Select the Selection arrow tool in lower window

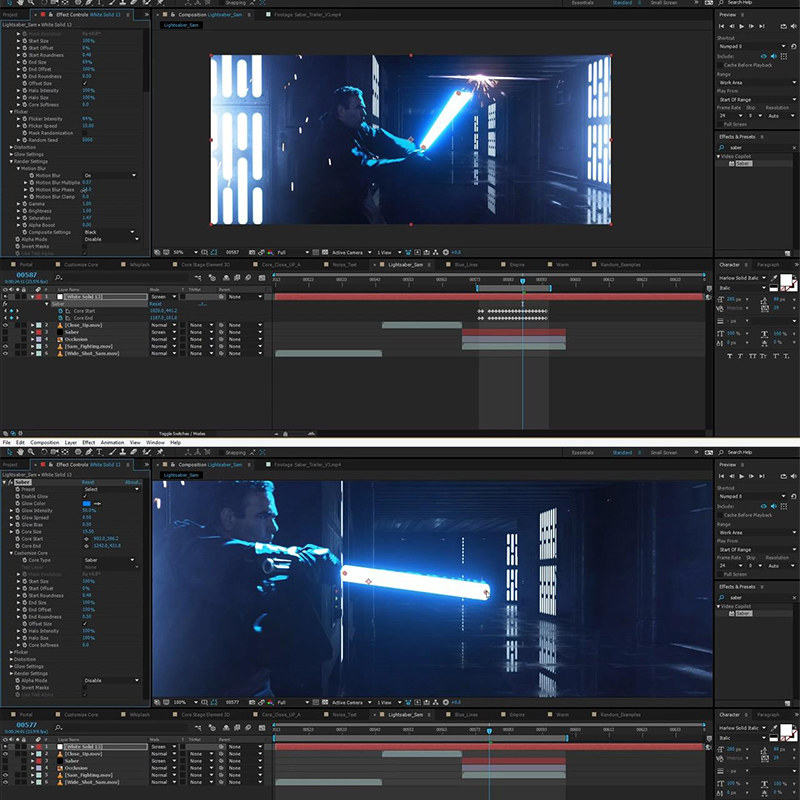(9, 452)
